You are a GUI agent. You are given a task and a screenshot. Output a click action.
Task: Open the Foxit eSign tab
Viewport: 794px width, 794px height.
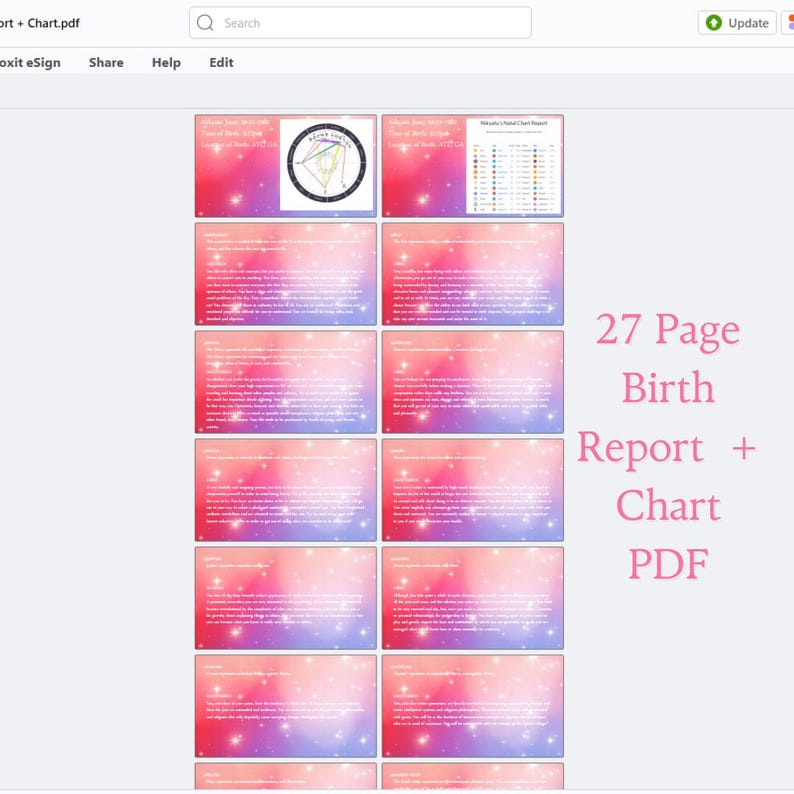30,62
